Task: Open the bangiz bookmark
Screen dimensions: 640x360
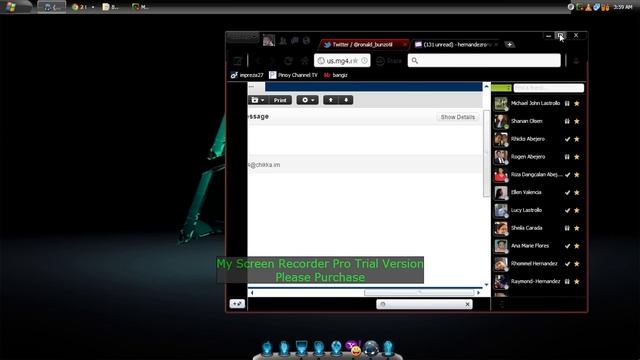Action: [336, 75]
